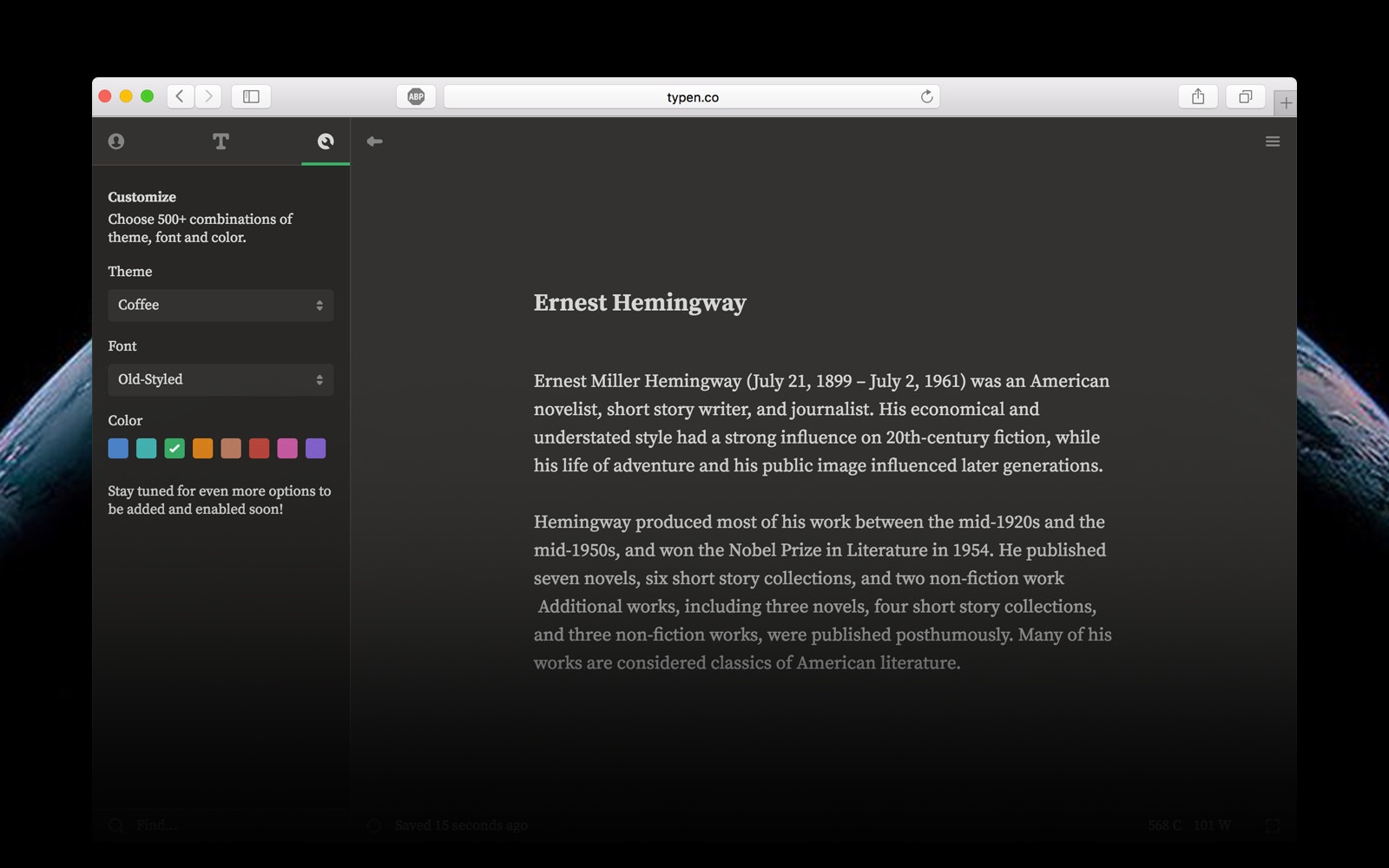Toggle the Safari sidebar button

tap(251, 96)
